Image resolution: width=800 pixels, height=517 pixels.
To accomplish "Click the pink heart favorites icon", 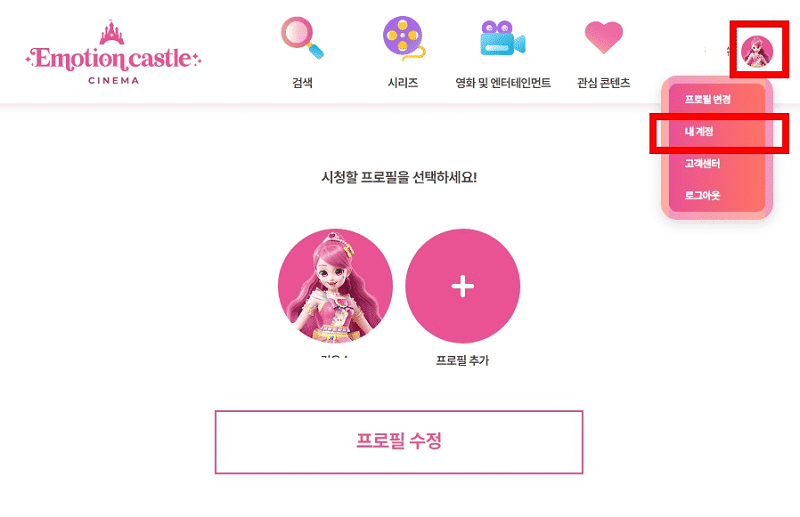I will pos(604,37).
